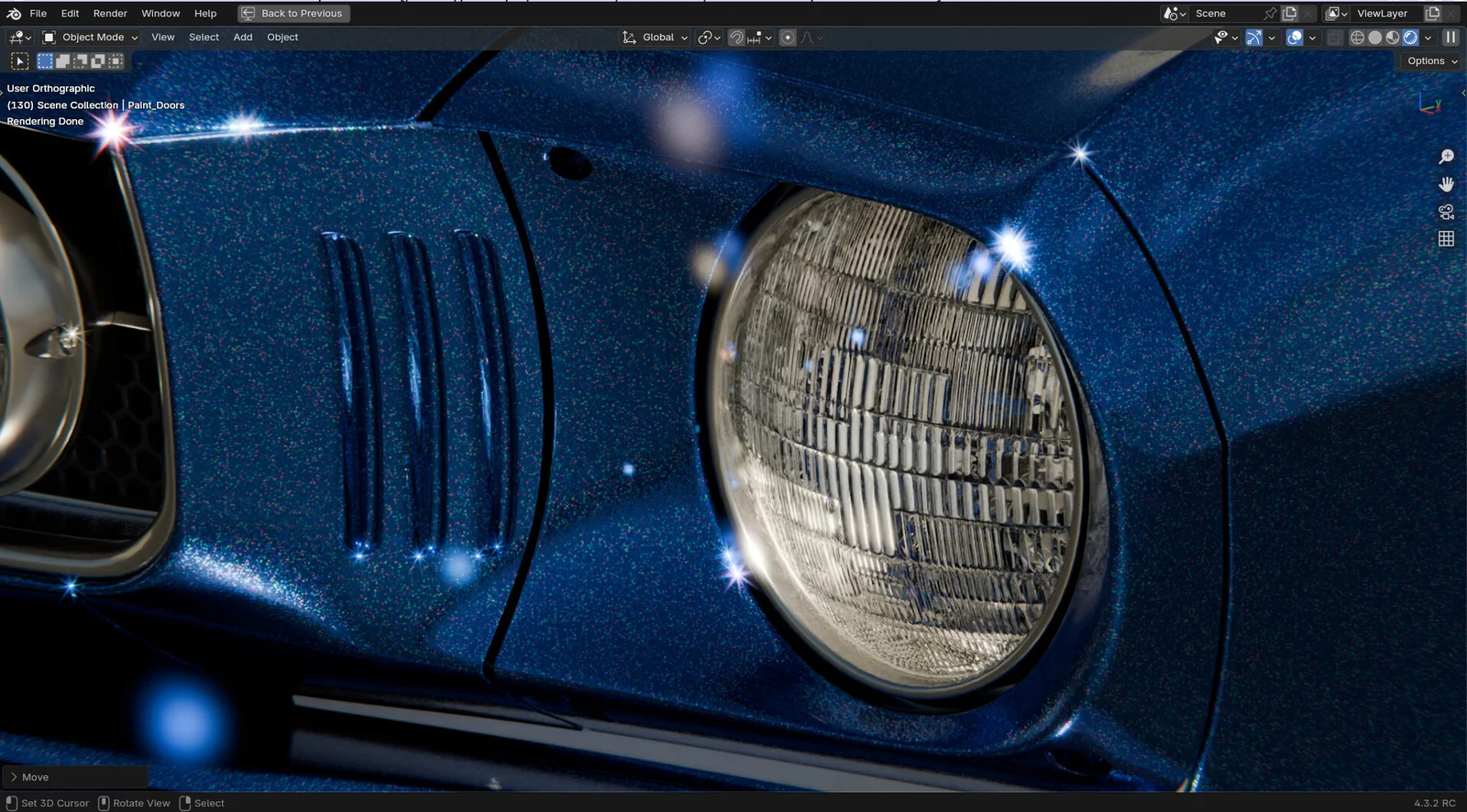Click the Back to Previous button
The height and width of the screenshot is (812, 1467).
[x=293, y=14]
